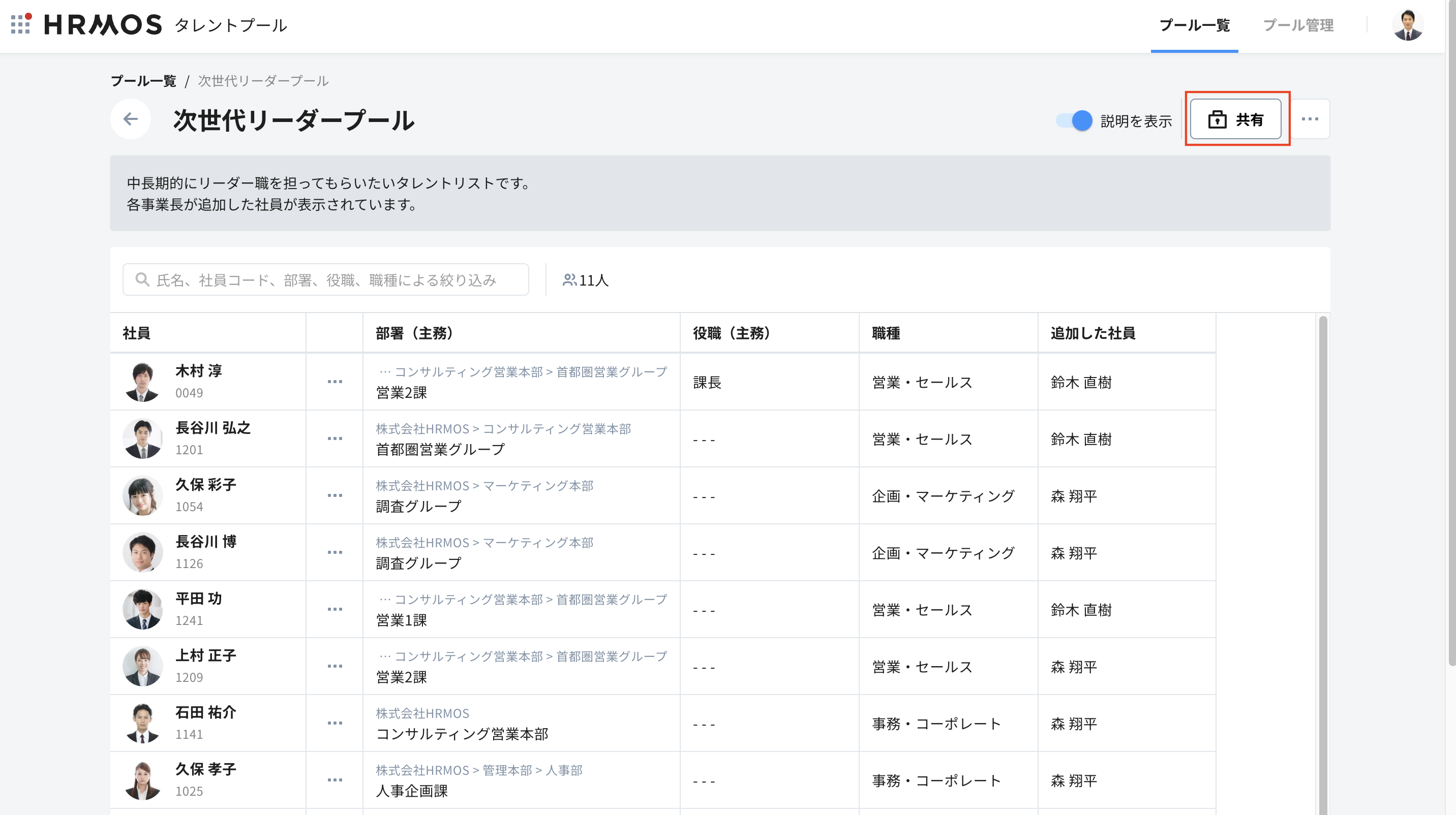Click the profile photo of 上村 正子
Image resolution: width=1456 pixels, height=815 pixels.
tap(142, 667)
